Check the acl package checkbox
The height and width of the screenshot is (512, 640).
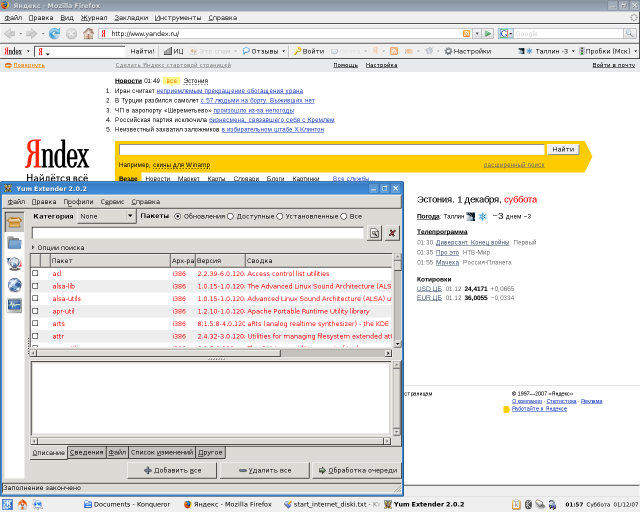click(35, 273)
